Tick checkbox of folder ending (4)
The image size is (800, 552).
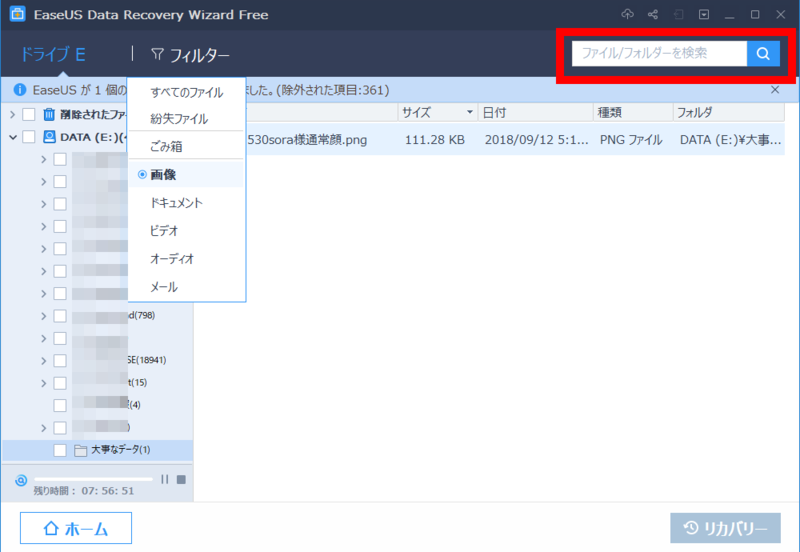click(x=60, y=406)
